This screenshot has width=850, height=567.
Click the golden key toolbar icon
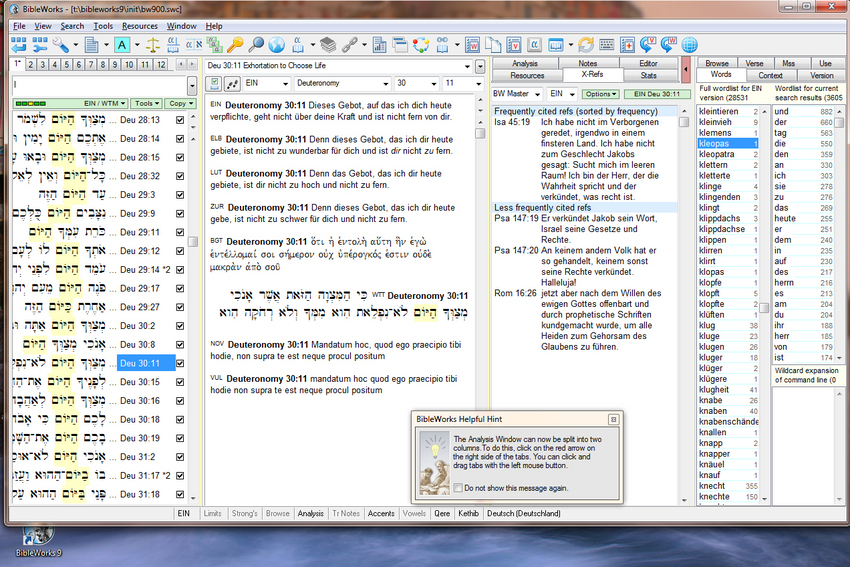235,44
